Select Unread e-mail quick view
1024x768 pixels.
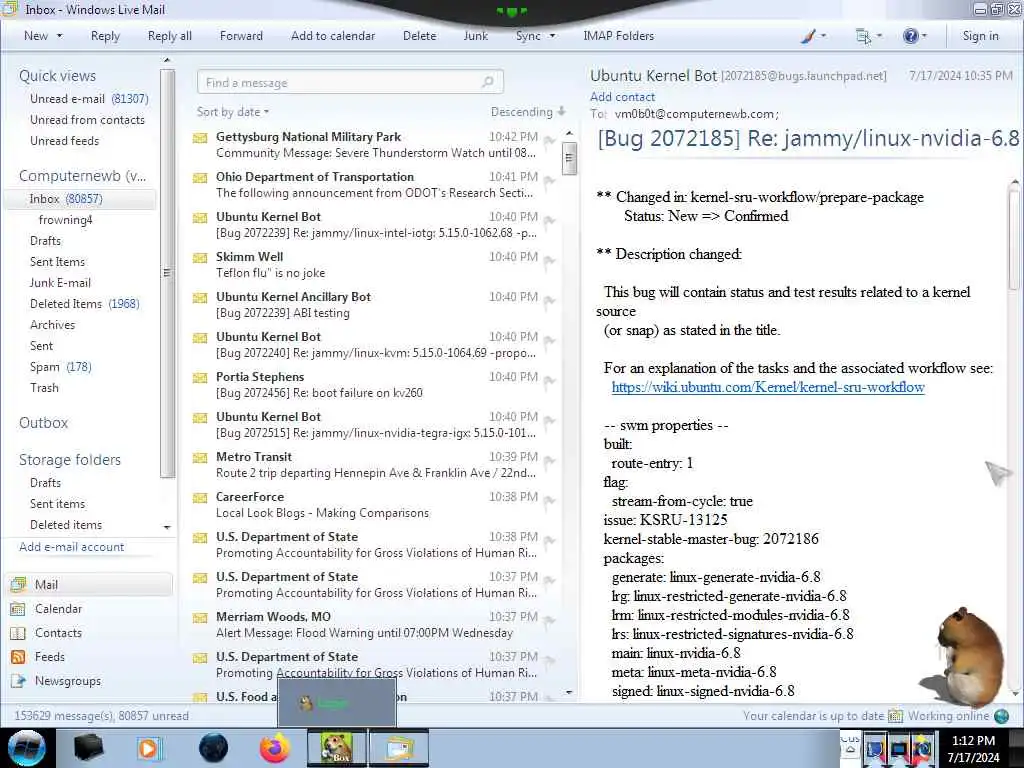(x=89, y=99)
